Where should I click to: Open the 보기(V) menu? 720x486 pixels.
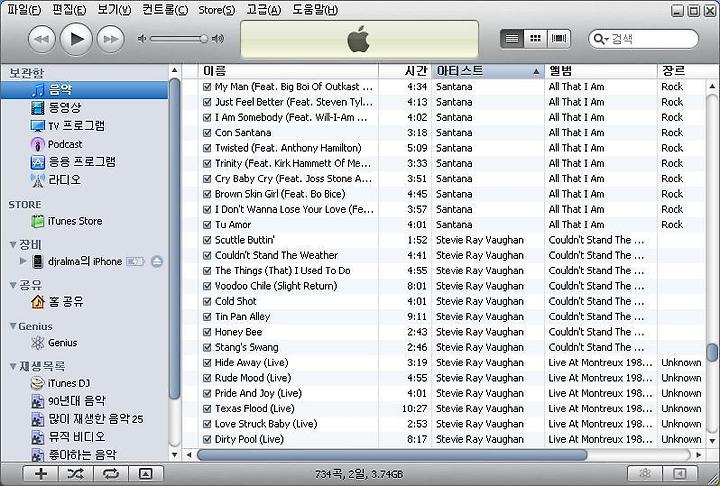(x=114, y=10)
